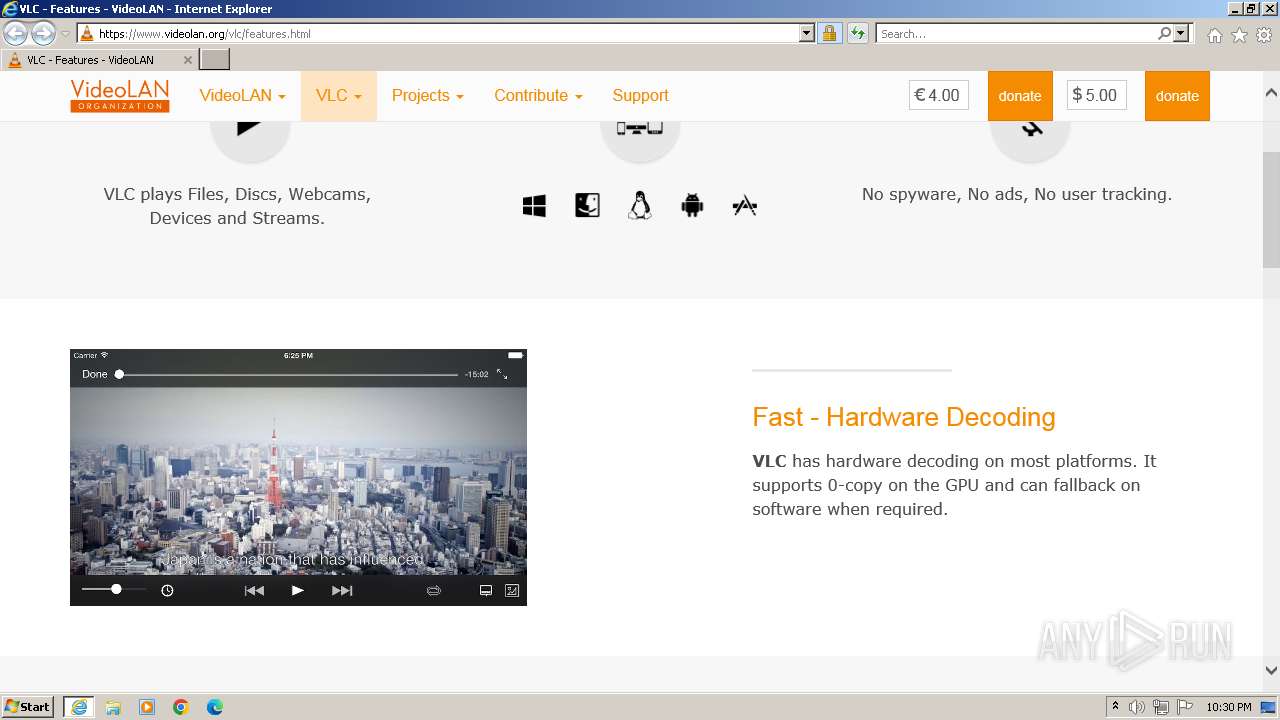
Task: Expand the VLC dropdown menu
Action: click(339, 96)
